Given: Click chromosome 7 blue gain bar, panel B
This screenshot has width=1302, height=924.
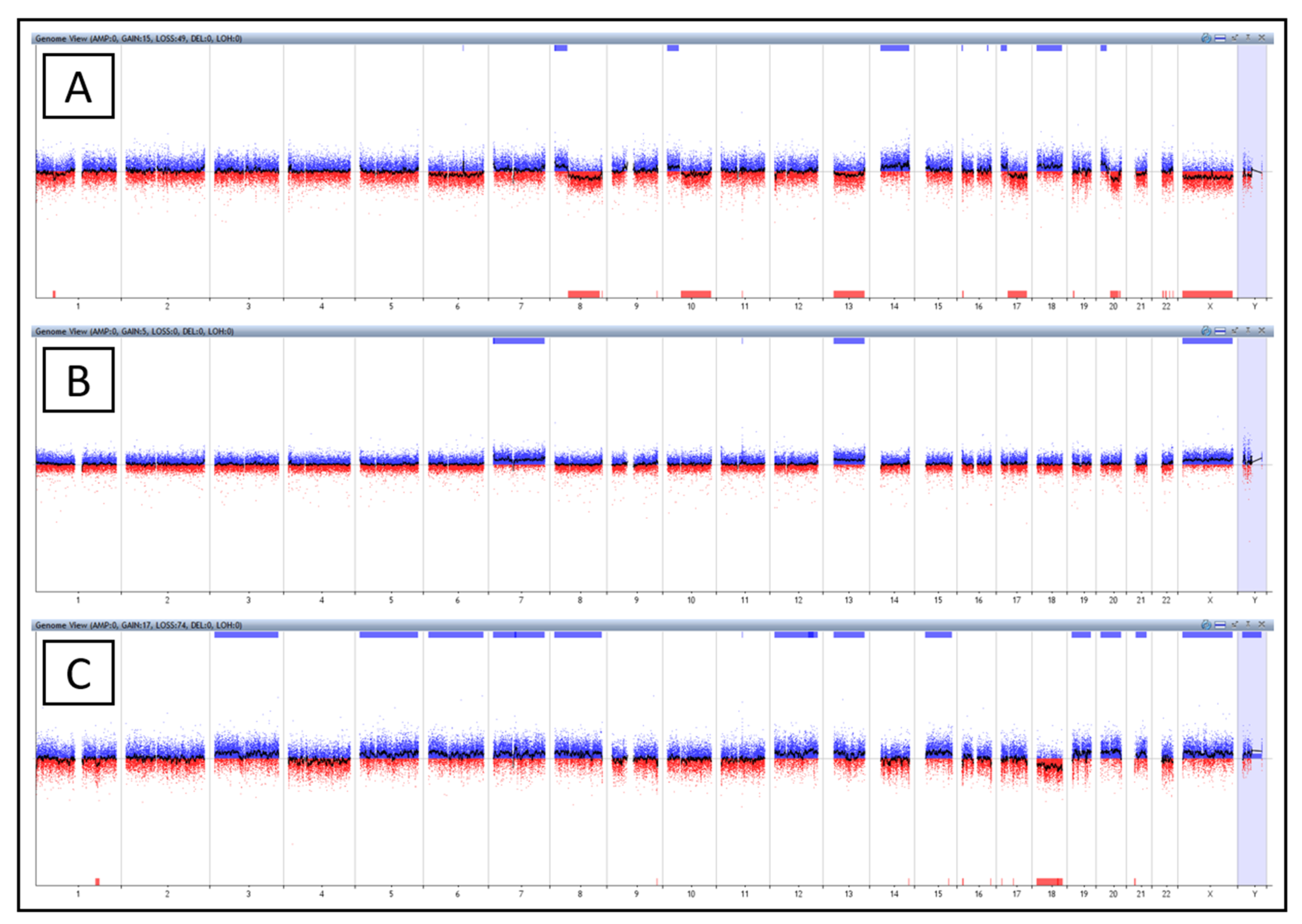Looking at the screenshot, I should point(518,341).
